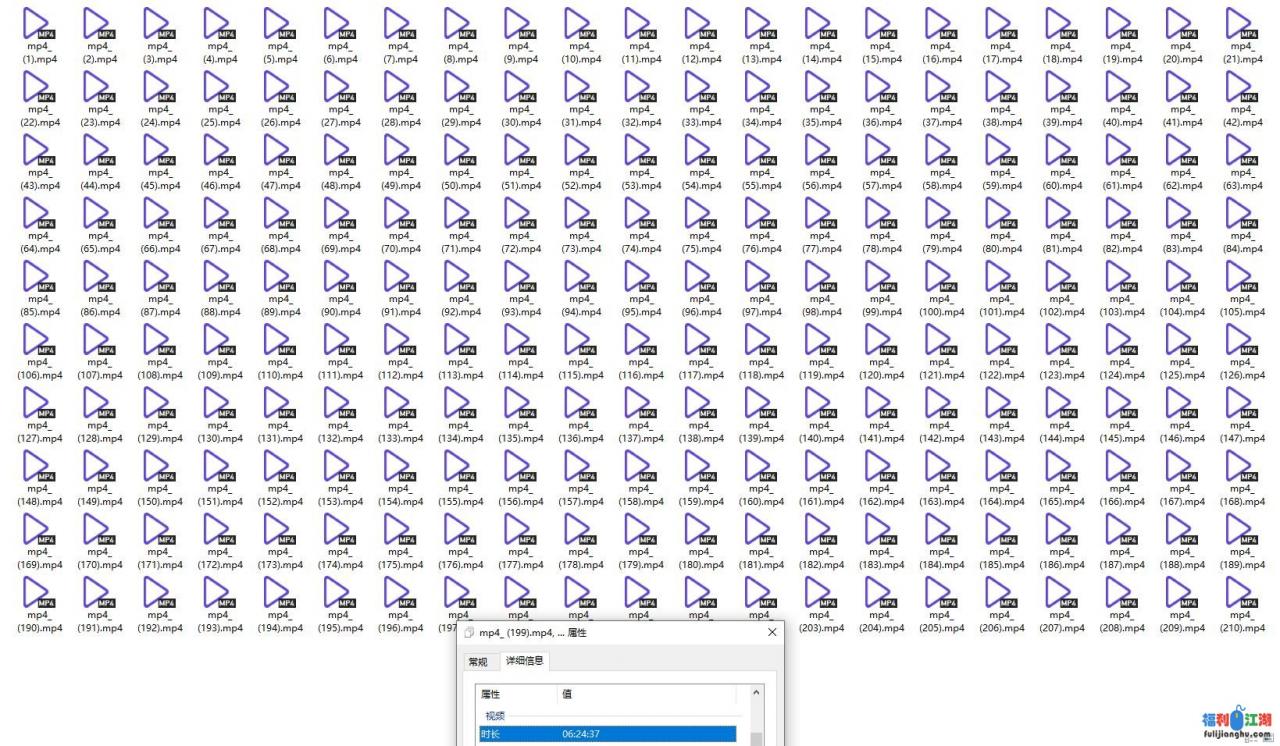Select the mp4_ (100).mp4 file icon
Image resolution: width=1280 pixels, height=746 pixels.
pos(941,278)
